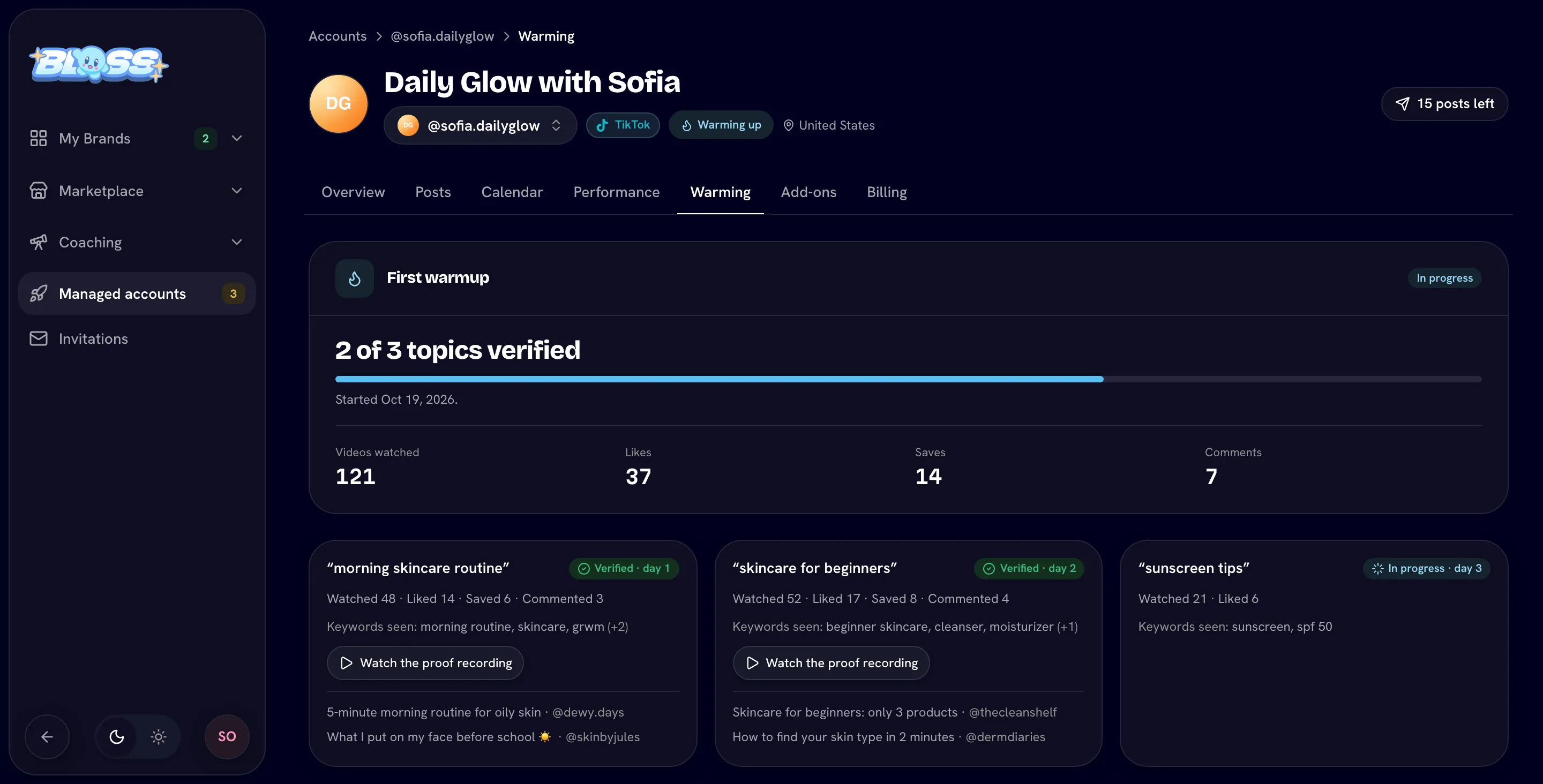1543x784 pixels.
Task: Click the topics verified progress bar
Action: coord(908,379)
